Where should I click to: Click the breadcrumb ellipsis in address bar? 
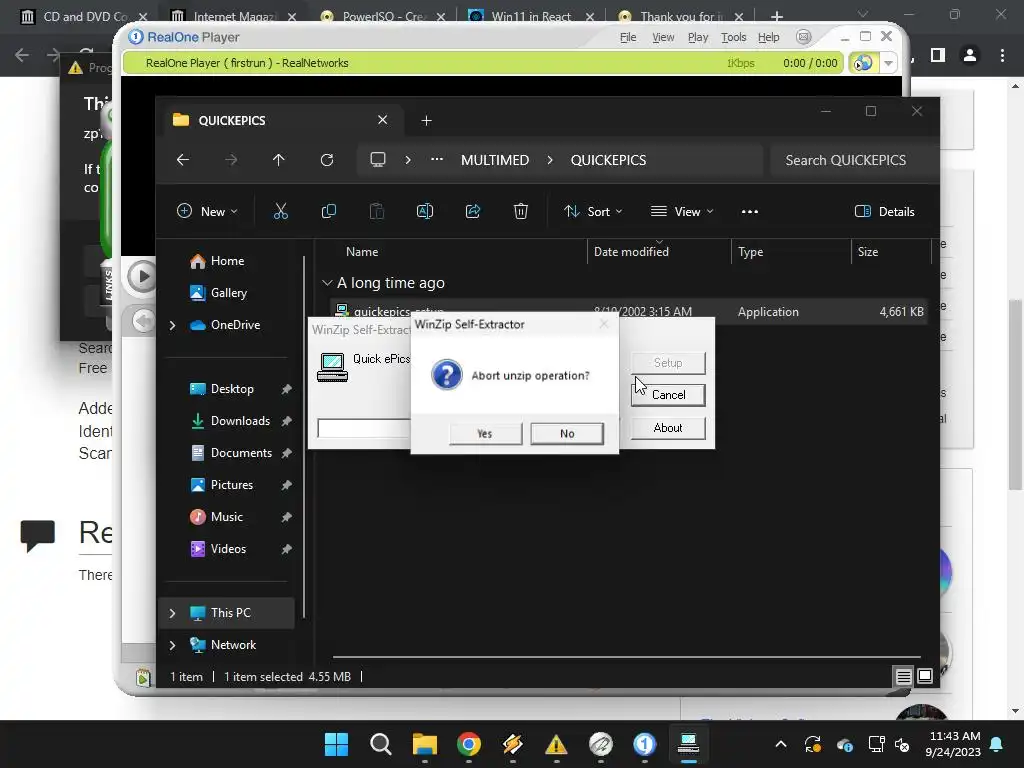(x=437, y=159)
